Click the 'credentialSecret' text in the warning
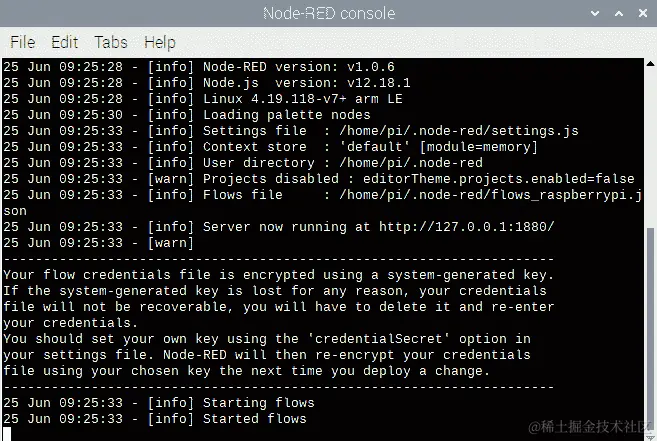The image size is (657, 441). (x=379, y=339)
